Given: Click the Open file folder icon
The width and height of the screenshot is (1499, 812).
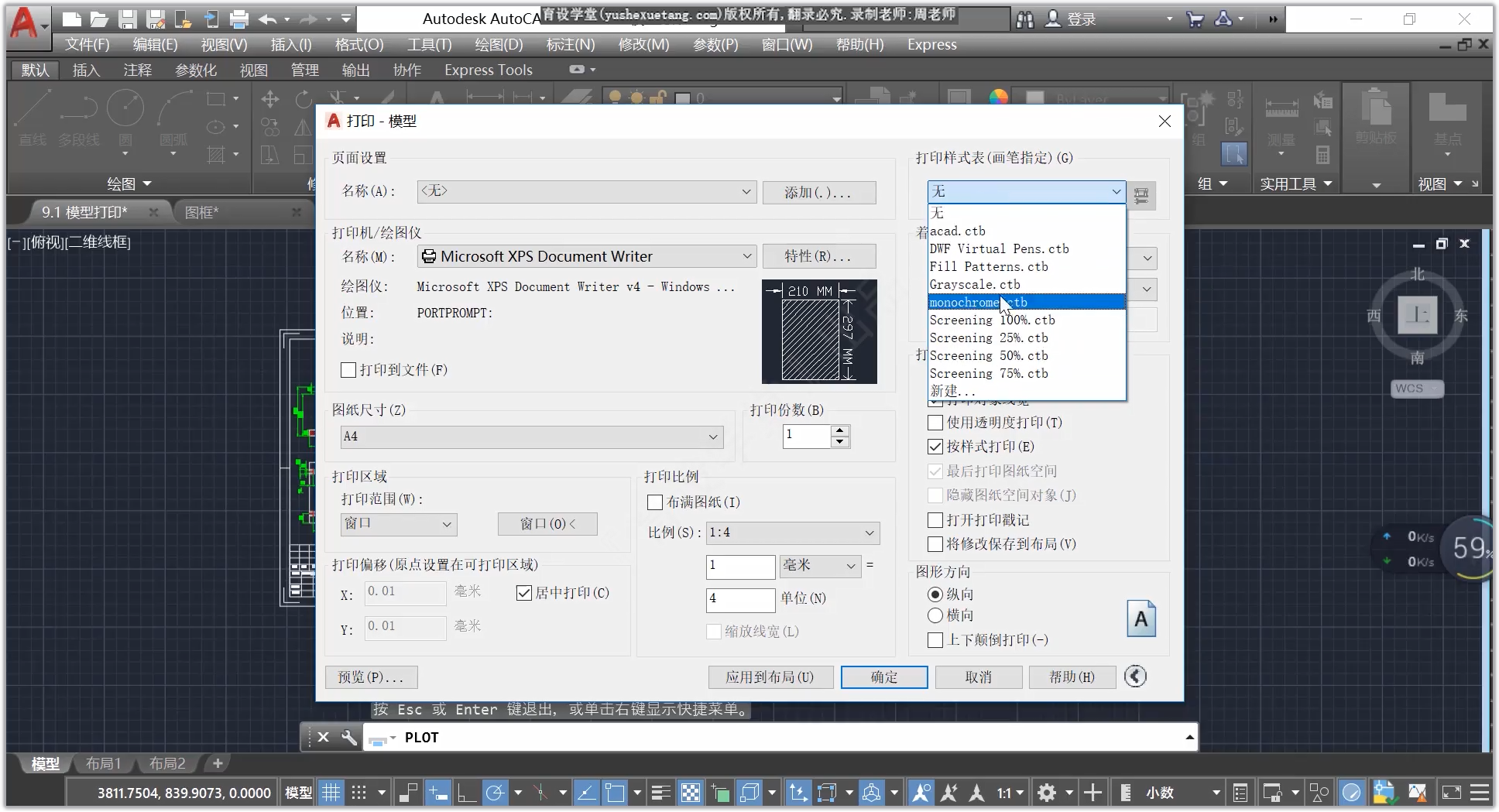Looking at the screenshot, I should (99, 19).
